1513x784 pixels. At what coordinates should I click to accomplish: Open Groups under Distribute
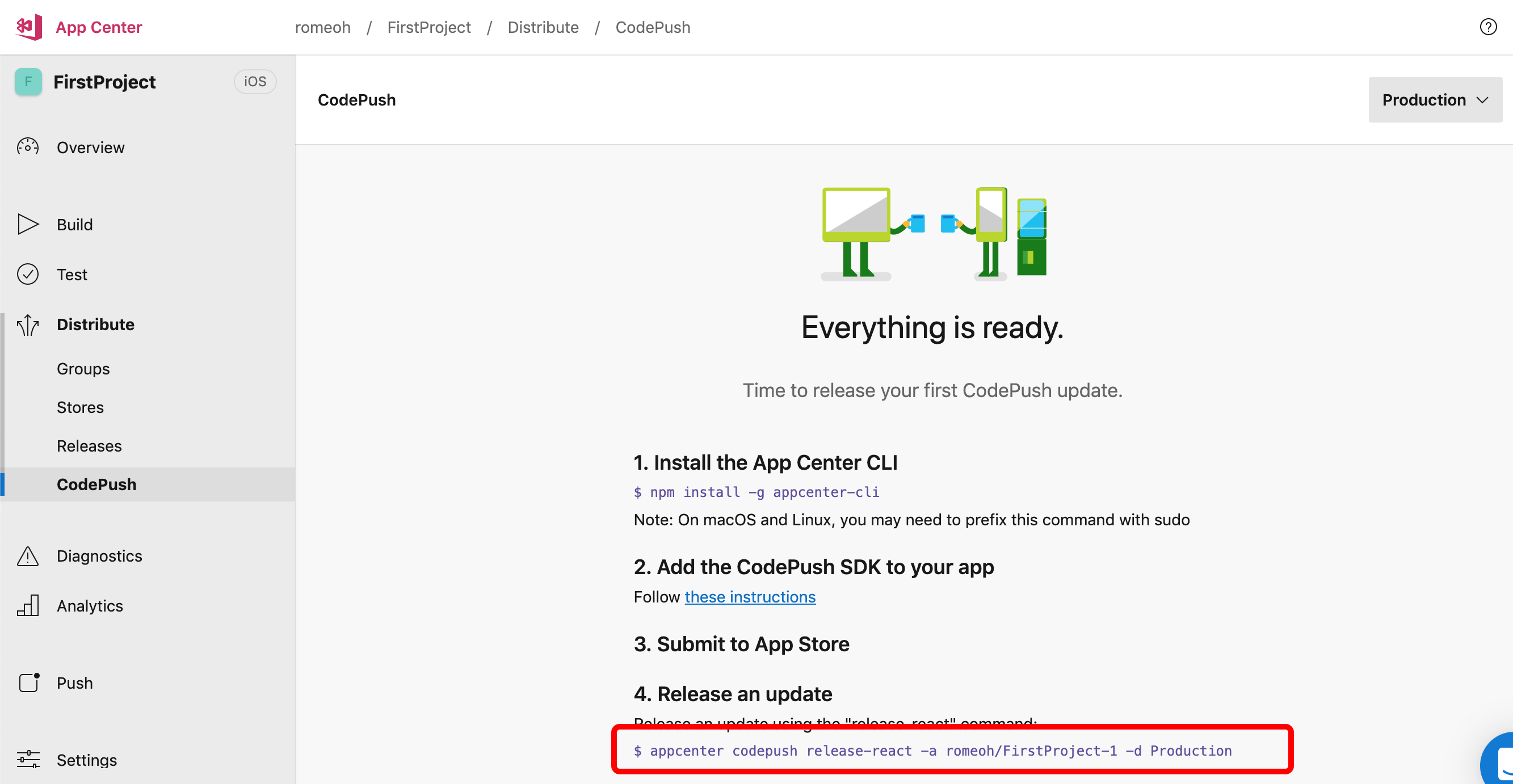point(83,369)
